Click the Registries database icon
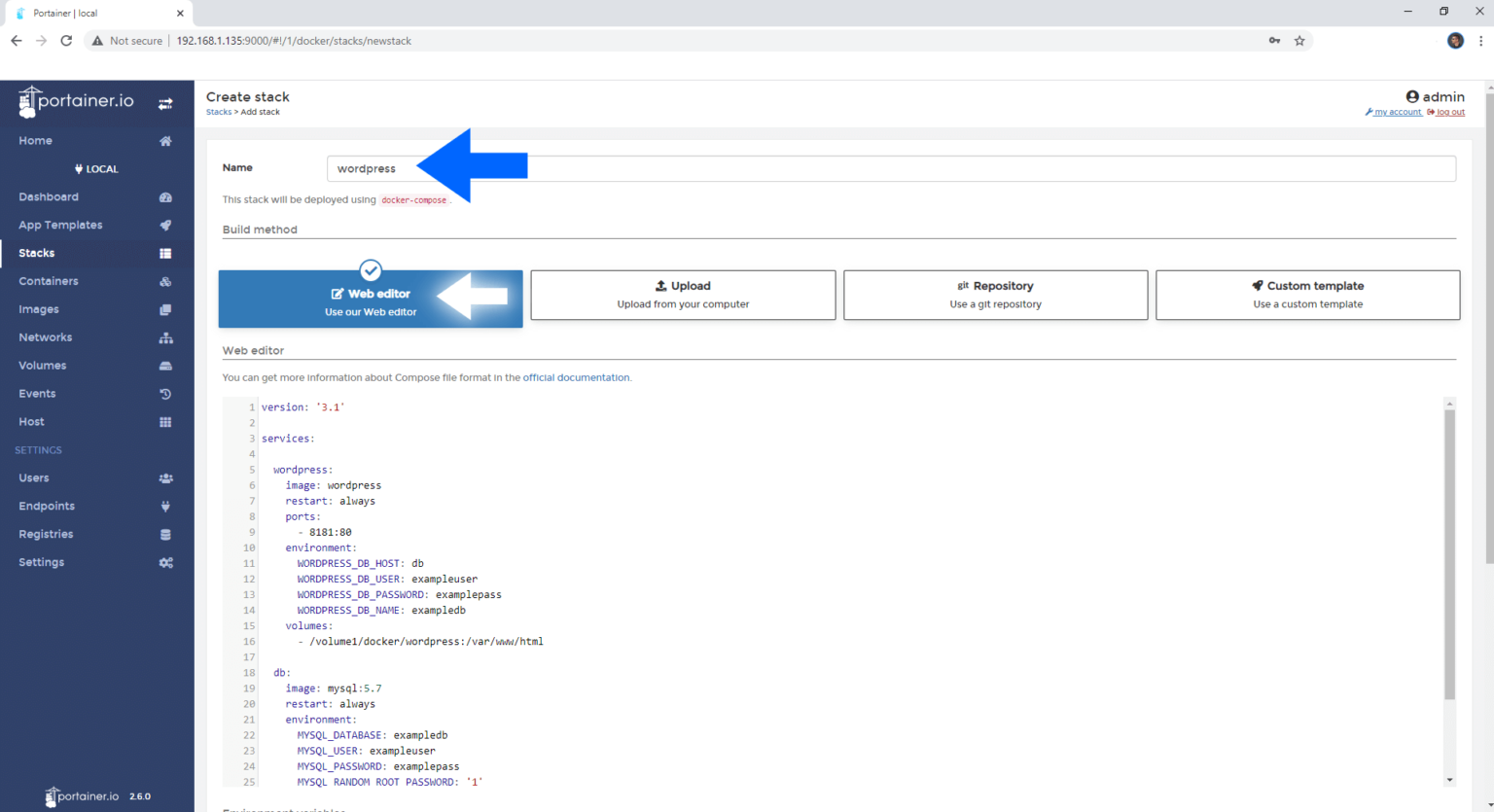The height and width of the screenshot is (812, 1494). click(165, 535)
